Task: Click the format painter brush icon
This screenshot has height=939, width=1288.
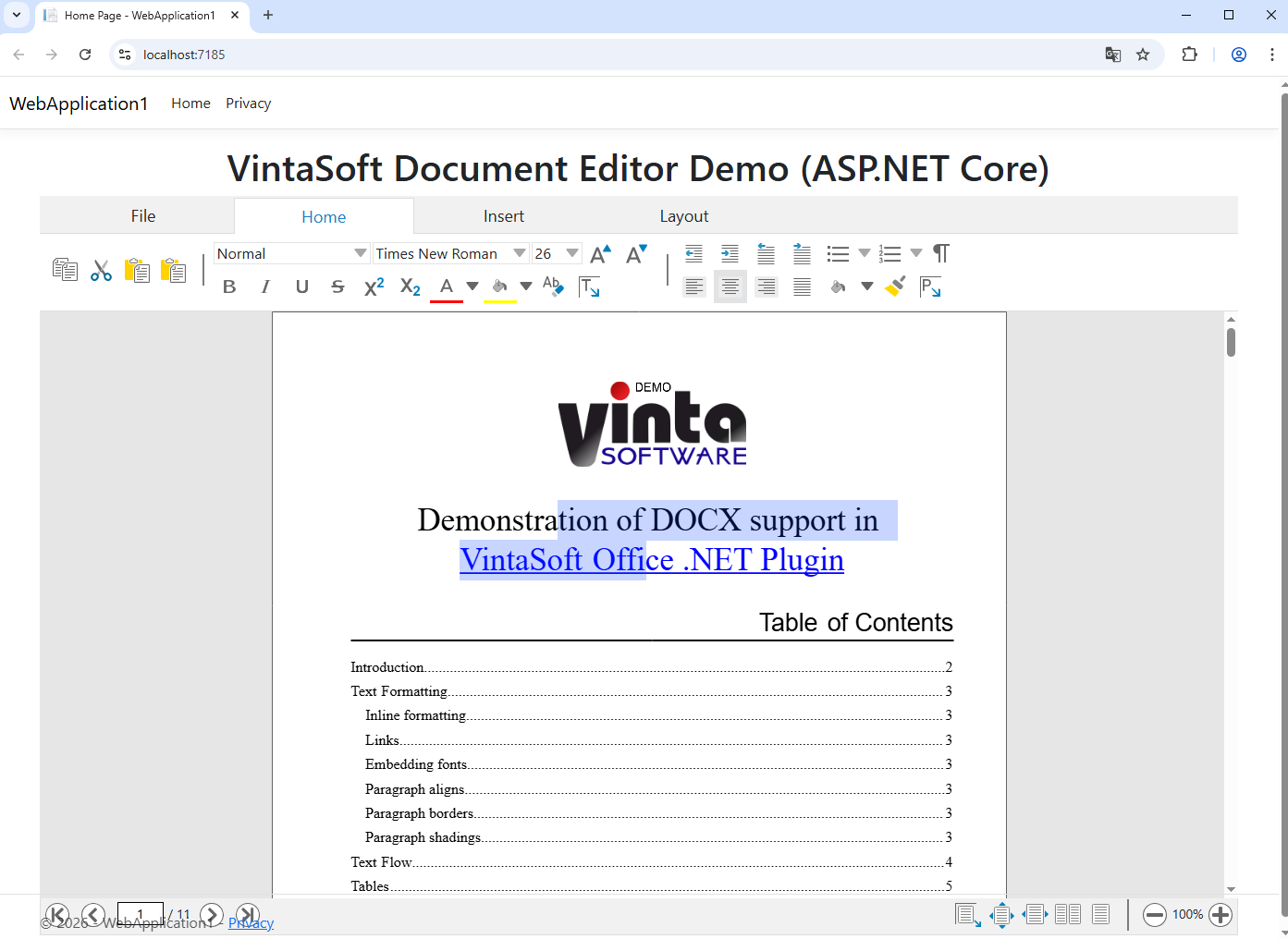Action: click(x=894, y=287)
